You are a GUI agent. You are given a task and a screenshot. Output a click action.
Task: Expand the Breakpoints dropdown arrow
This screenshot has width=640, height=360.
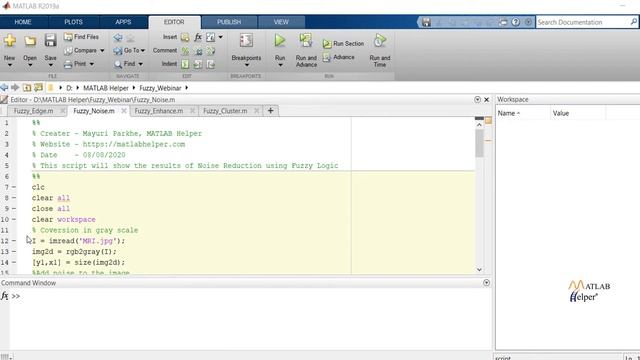[x=246, y=65]
